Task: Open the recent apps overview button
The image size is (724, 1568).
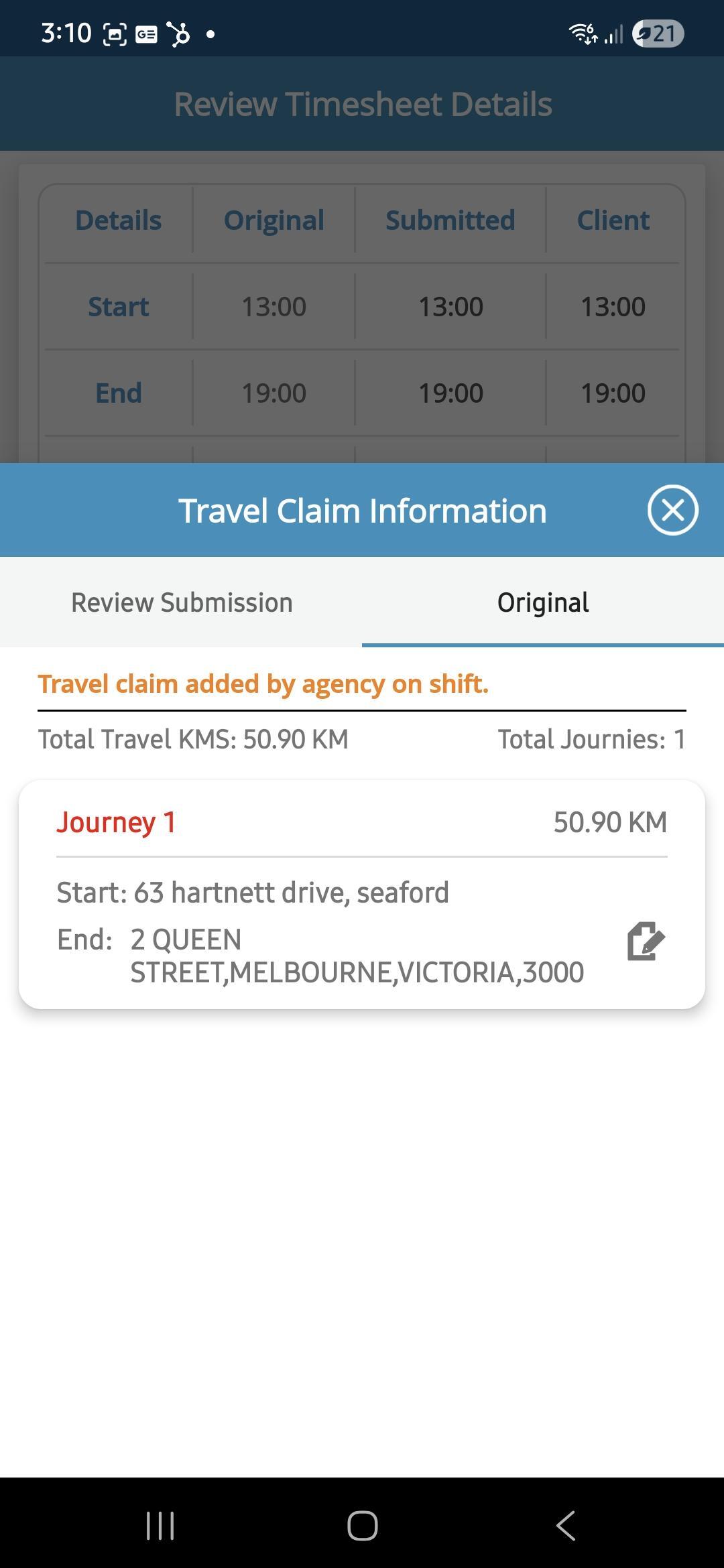Action: pos(160,1526)
